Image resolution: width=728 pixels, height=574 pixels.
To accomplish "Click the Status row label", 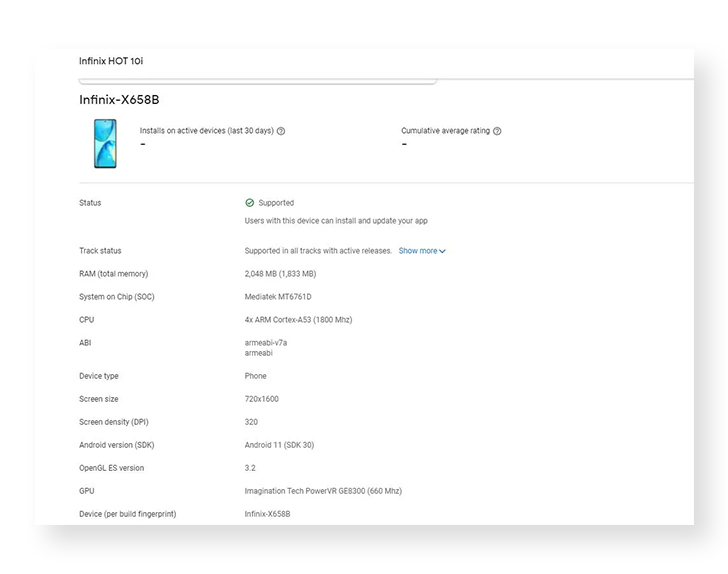I will click(90, 203).
